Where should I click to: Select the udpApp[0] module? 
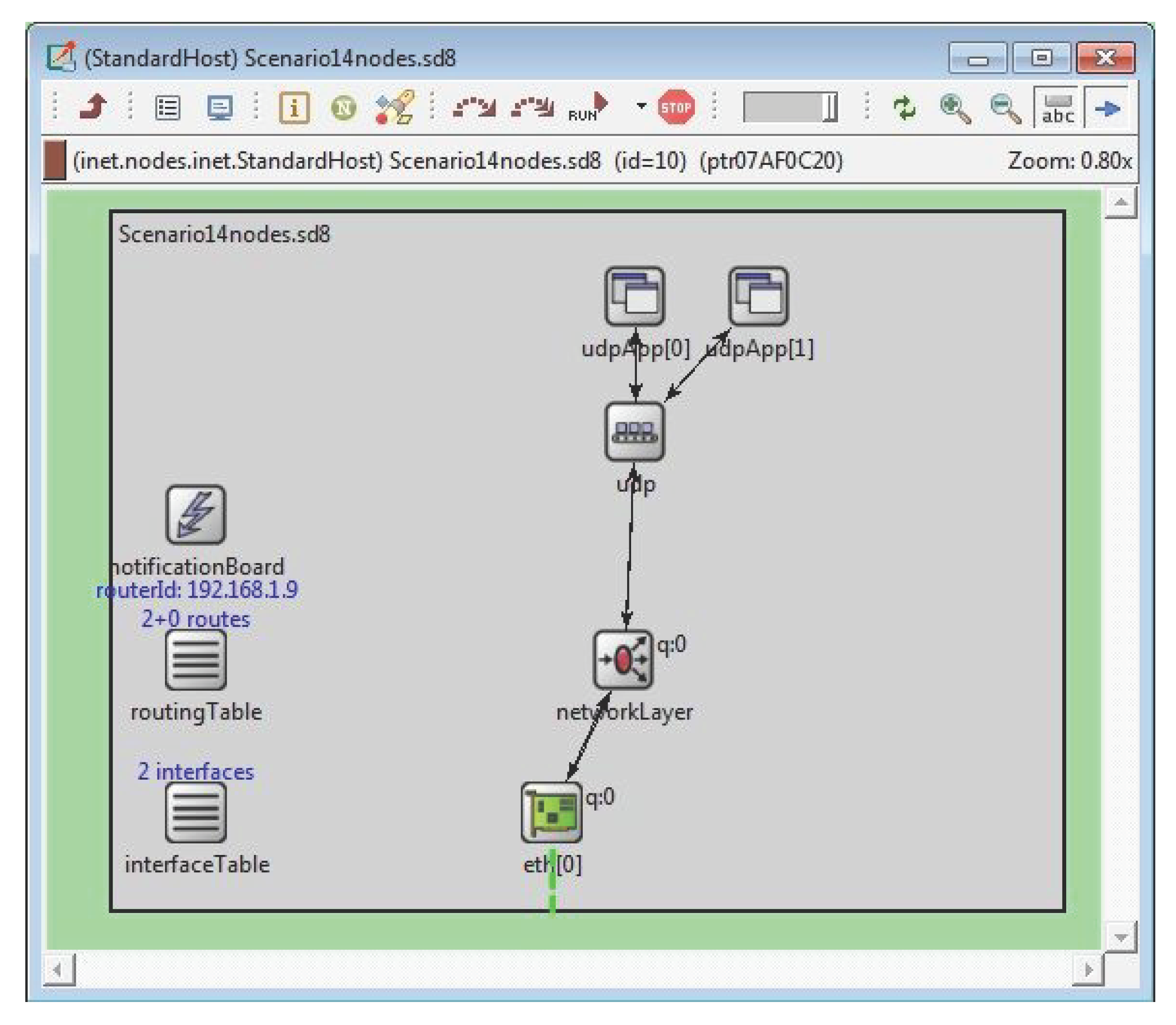click(635, 296)
